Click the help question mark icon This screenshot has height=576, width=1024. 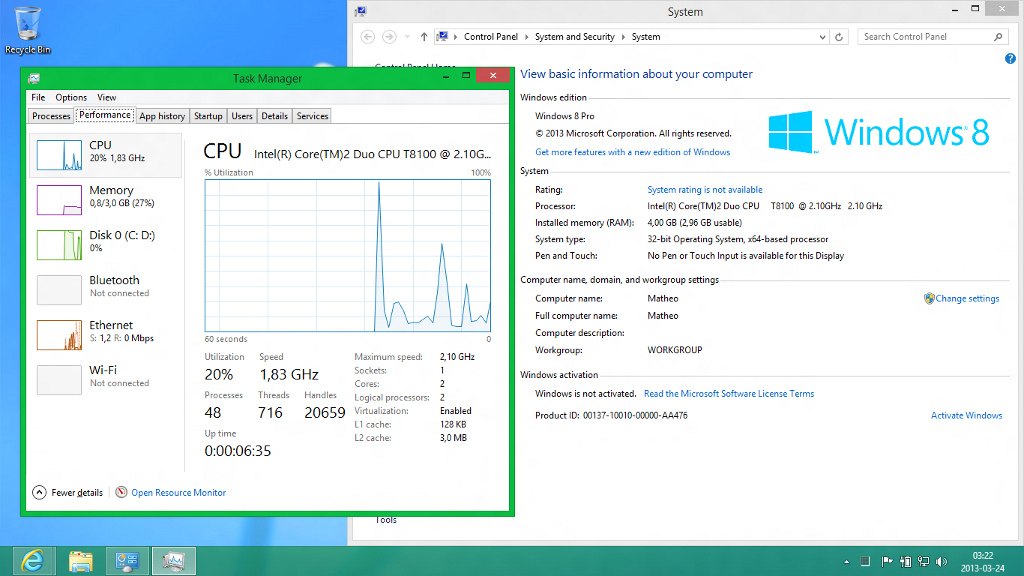pyautogui.click(x=1010, y=59)
